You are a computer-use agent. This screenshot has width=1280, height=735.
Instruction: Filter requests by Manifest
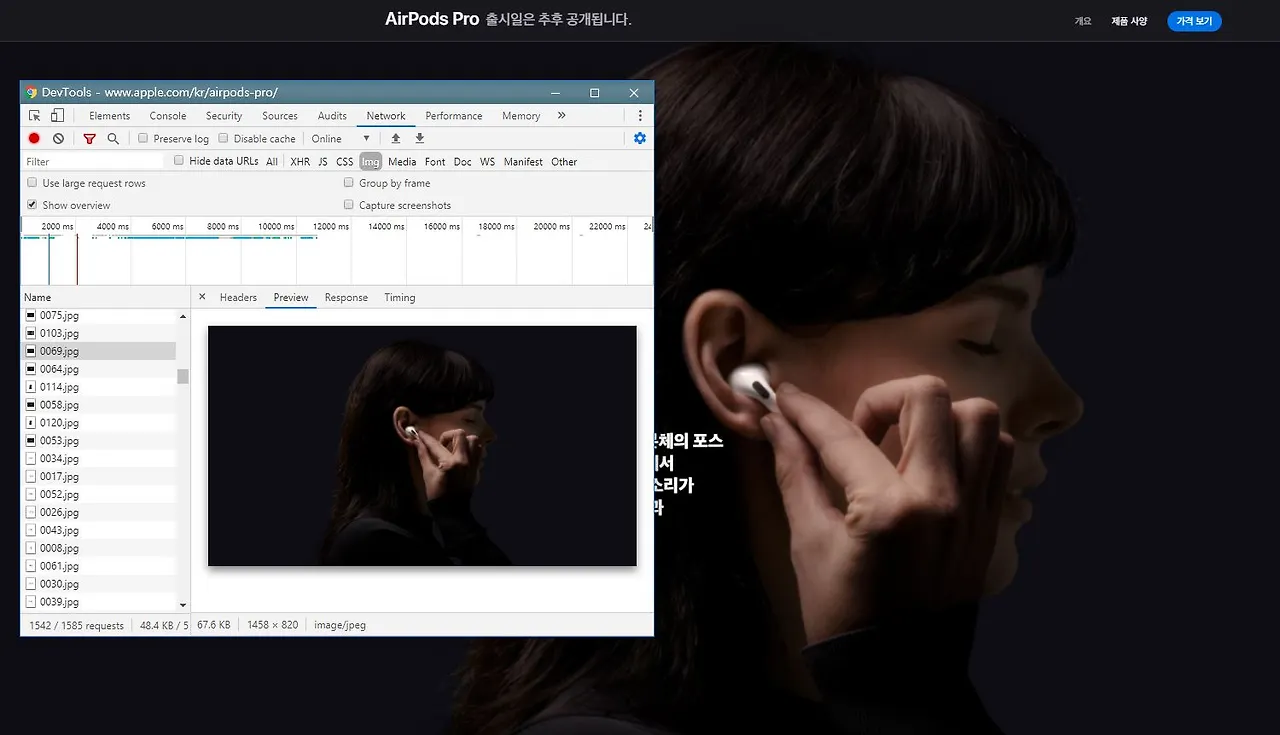[x=523, y=162]
